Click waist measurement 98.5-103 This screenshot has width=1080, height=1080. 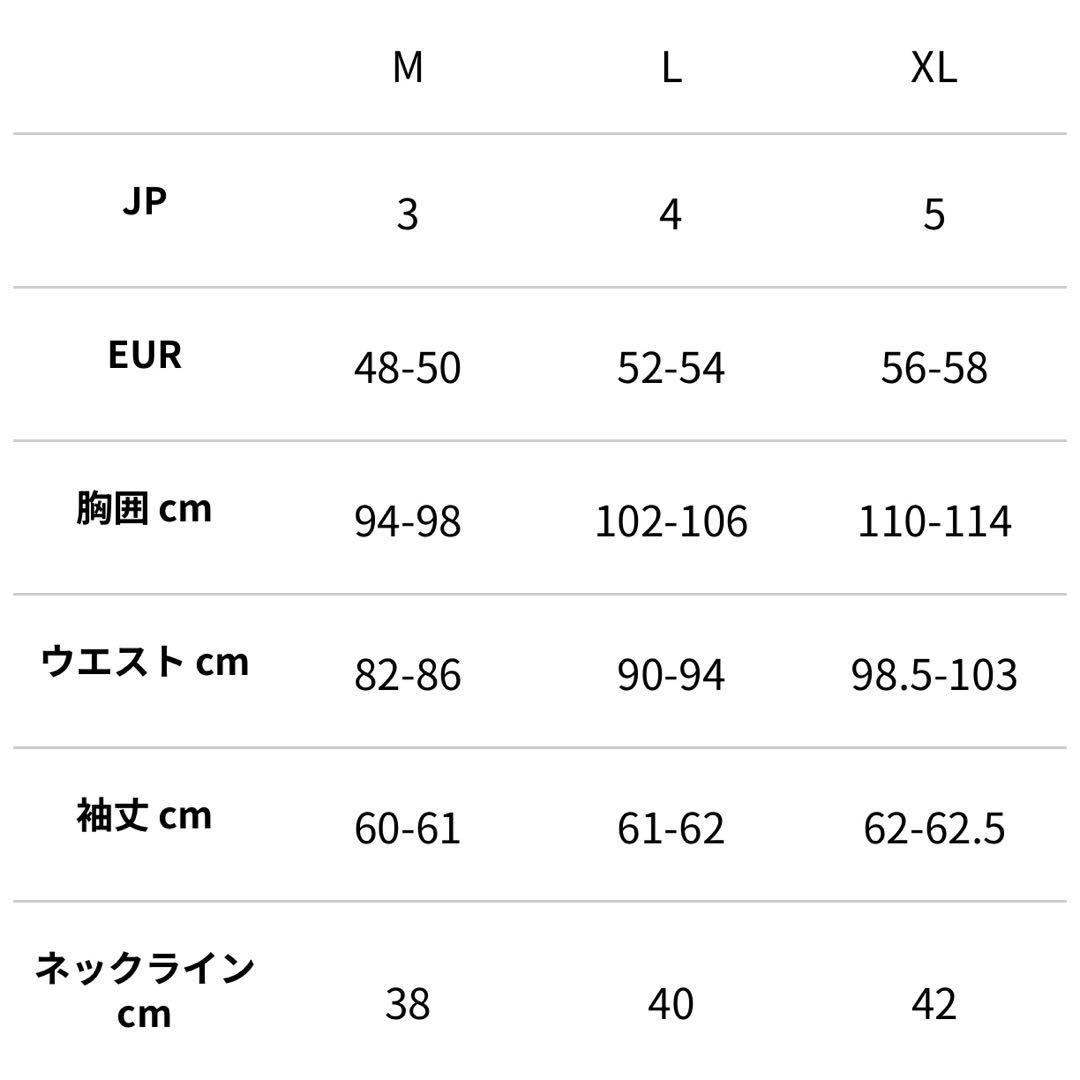934,676
